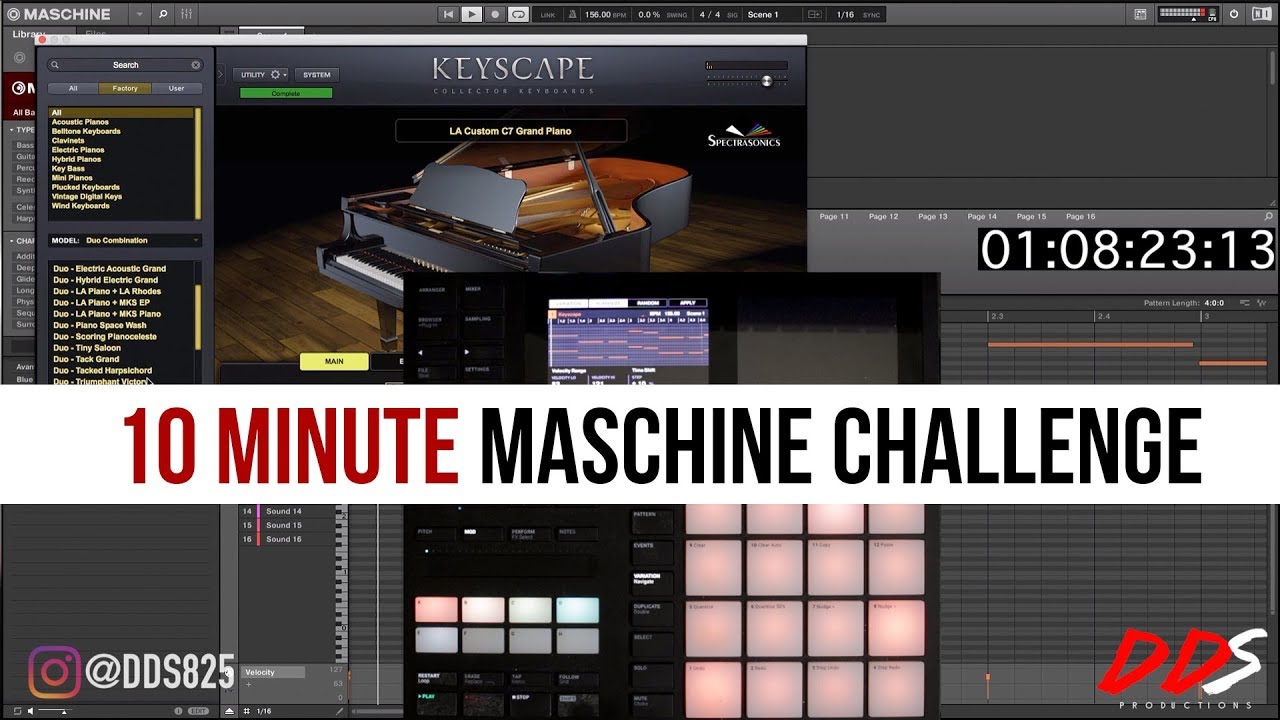Open the mixer view icon in the header
Viewport: 1280px width, 720px height.
[x=187, y=14]
